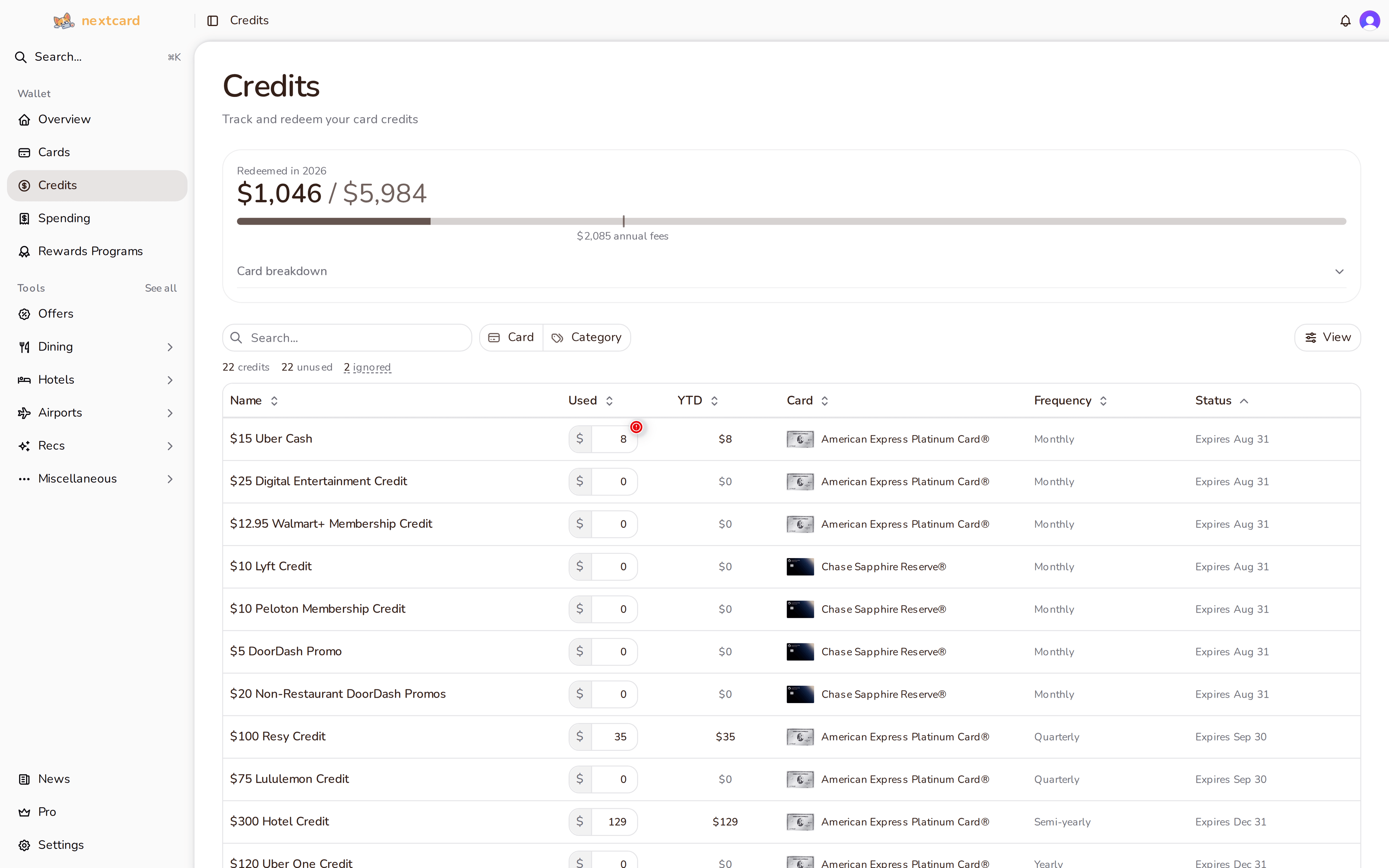Click the Airports plane icon
The image size is (1389, 868).
click(24, 413)
